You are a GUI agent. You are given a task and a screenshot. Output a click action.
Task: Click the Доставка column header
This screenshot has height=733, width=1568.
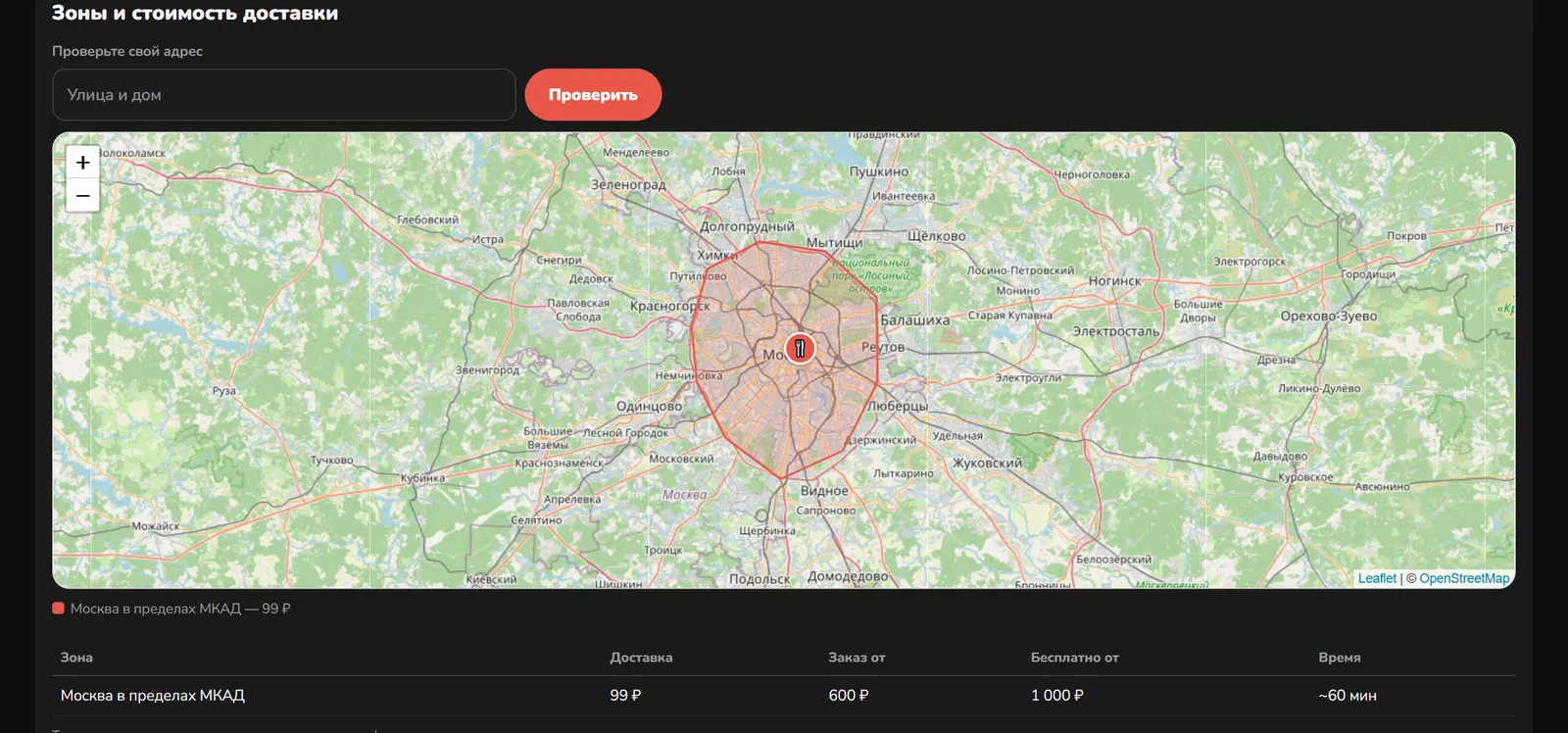(641, 658)
